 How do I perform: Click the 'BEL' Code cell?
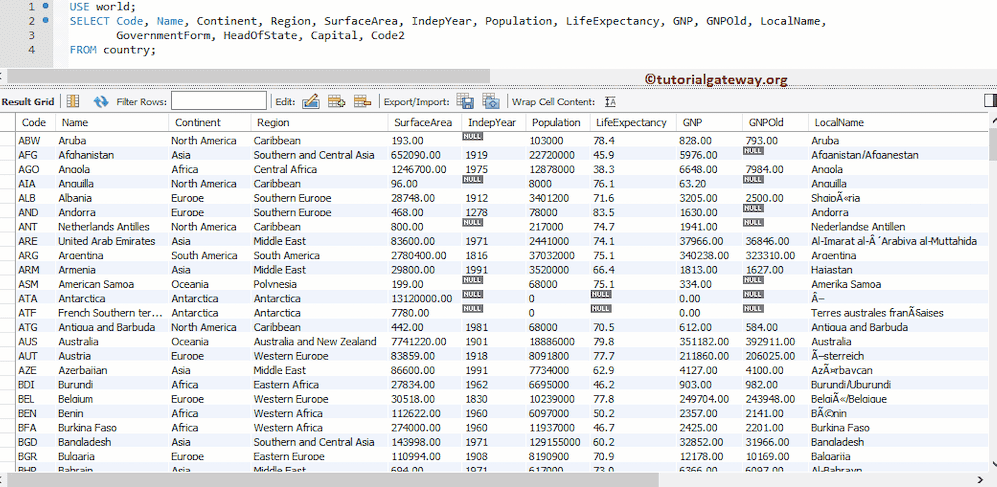point(35,399)
